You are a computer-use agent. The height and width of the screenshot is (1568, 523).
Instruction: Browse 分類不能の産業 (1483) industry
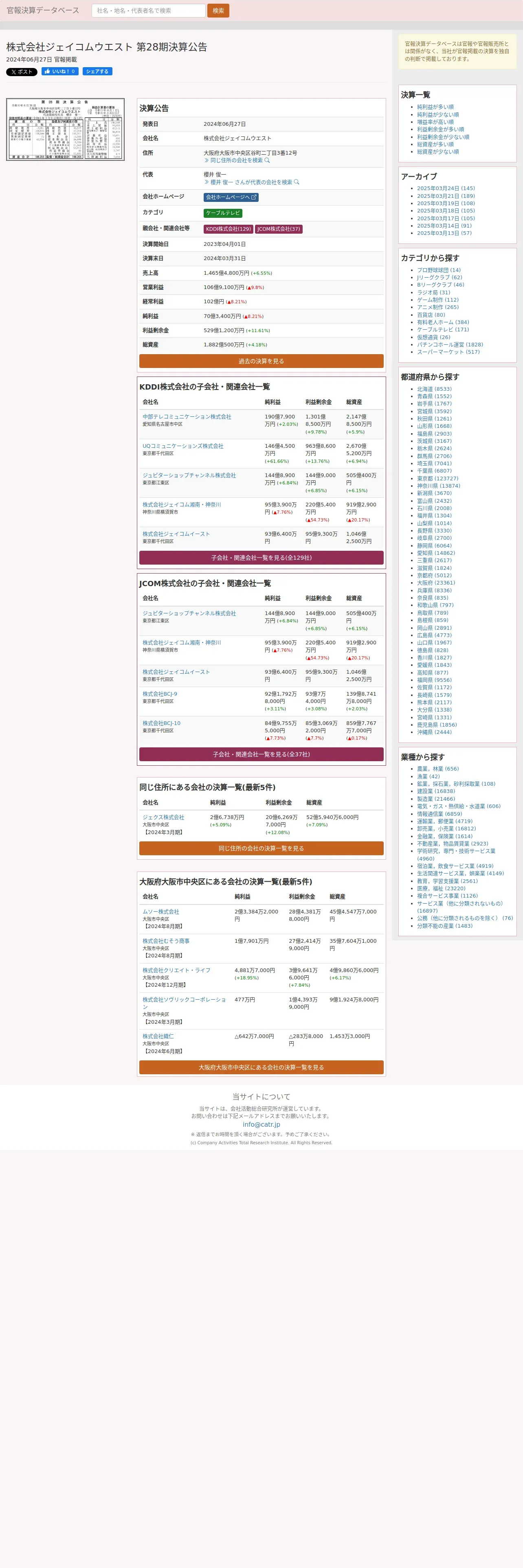click(x=444, y=926)
